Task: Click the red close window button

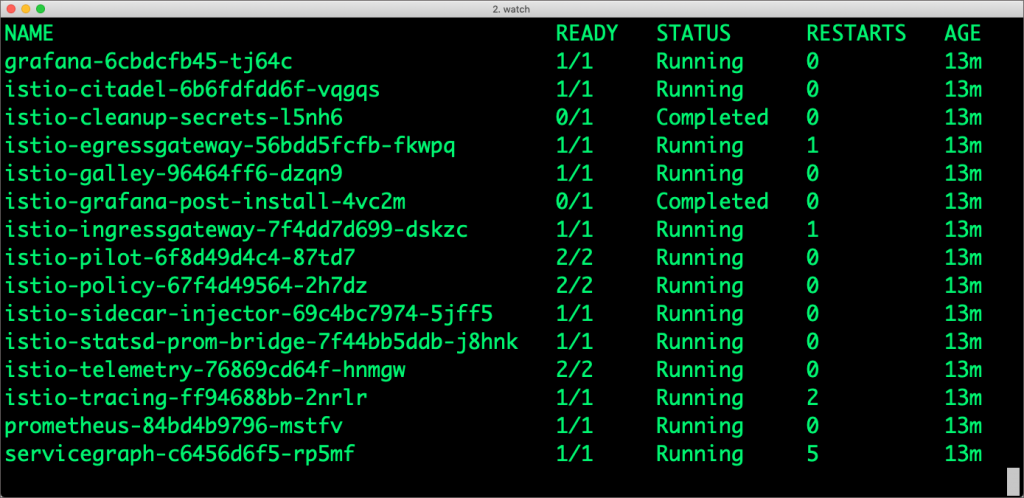Action: pos(12,9)
